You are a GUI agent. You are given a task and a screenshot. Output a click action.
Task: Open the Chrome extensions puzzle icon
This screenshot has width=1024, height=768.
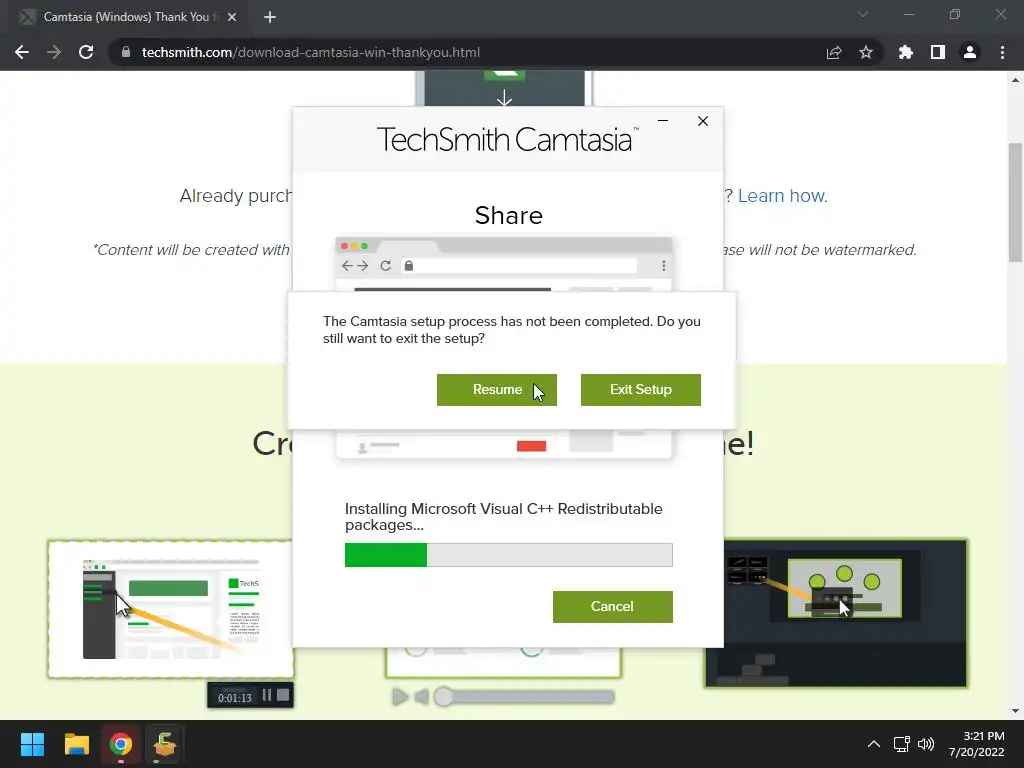pyautogui.click(x=906, y=52)
